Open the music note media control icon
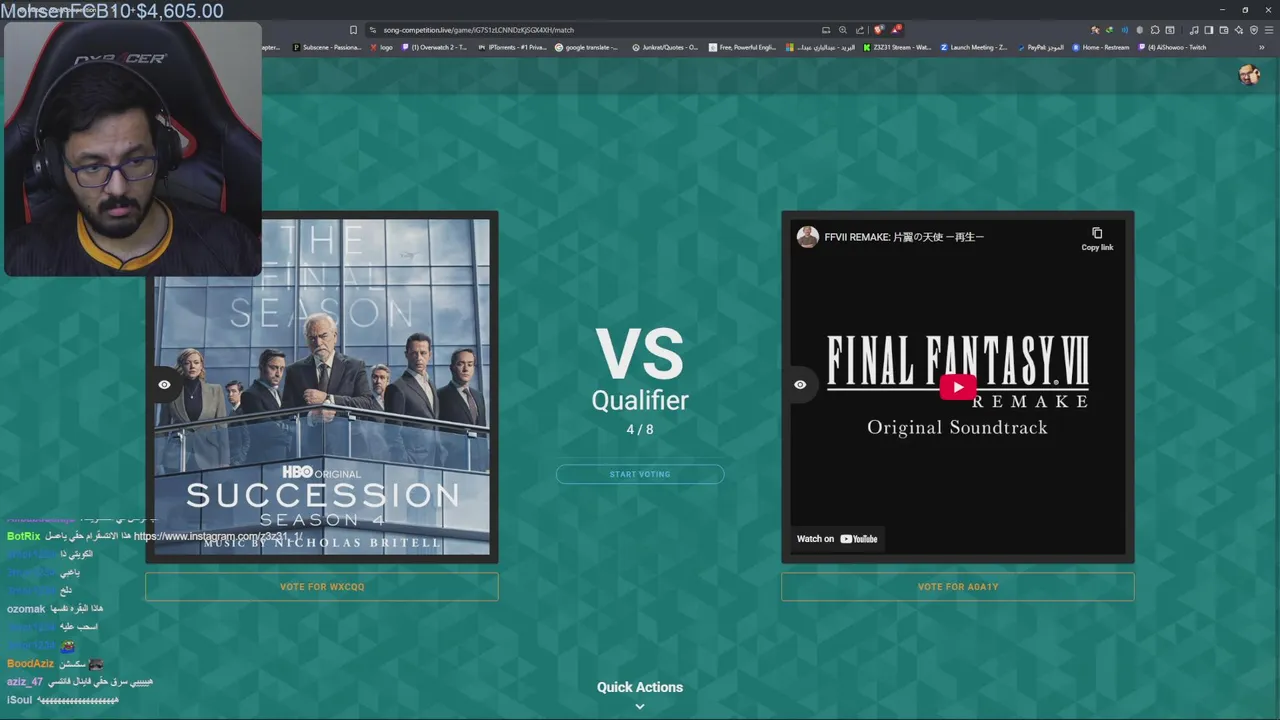The width and height of the screenshot is (1280, 720). [1194, 30]
